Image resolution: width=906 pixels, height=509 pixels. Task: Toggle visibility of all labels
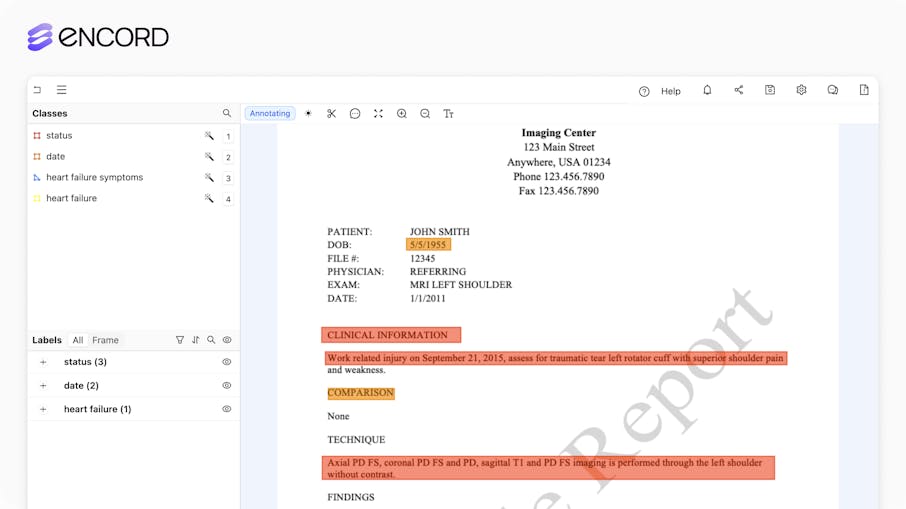coord(227,340)
